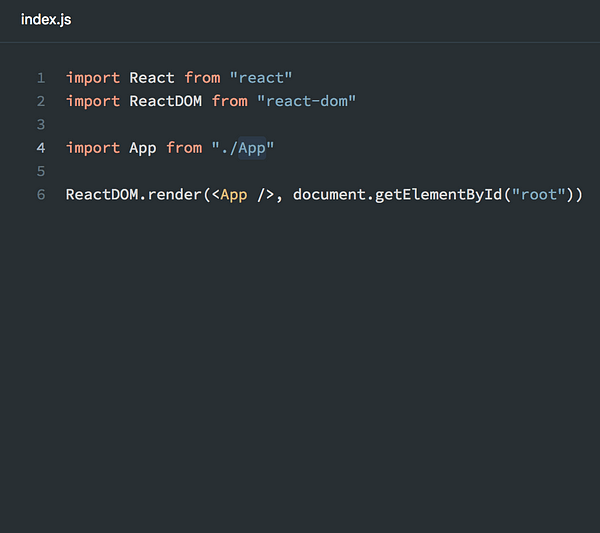Click the yellow App JSX tag
This screenshot has height=533, width=600.
coord(234,196)
